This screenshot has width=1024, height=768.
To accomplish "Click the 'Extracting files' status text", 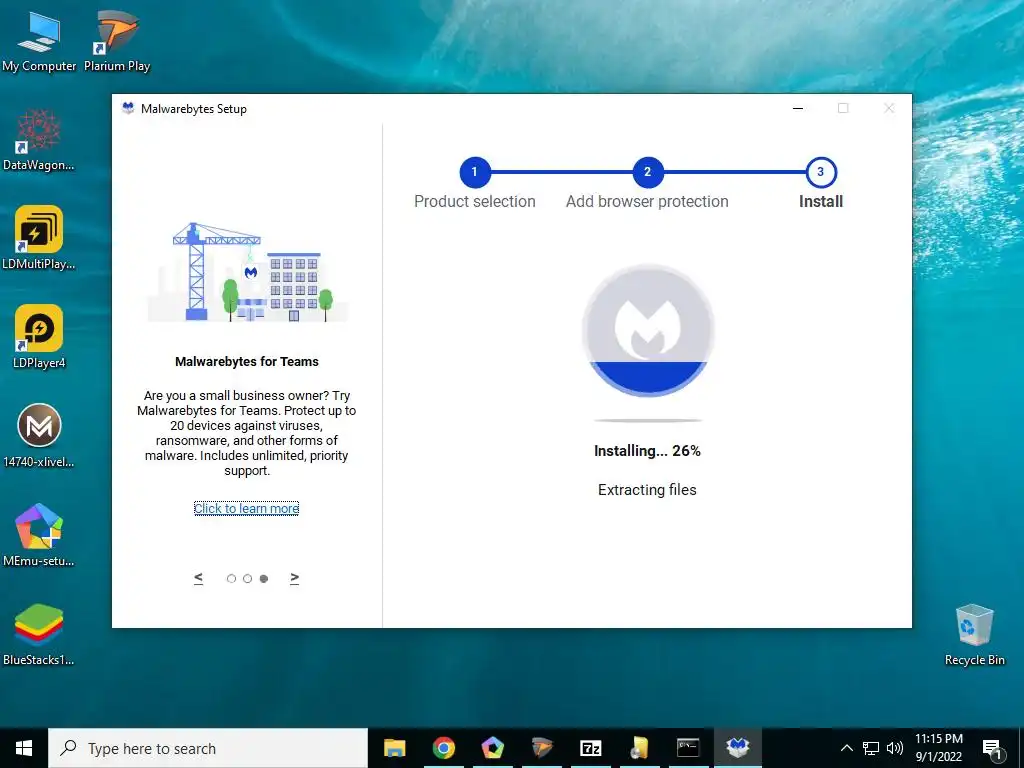I will pos(647,490).
